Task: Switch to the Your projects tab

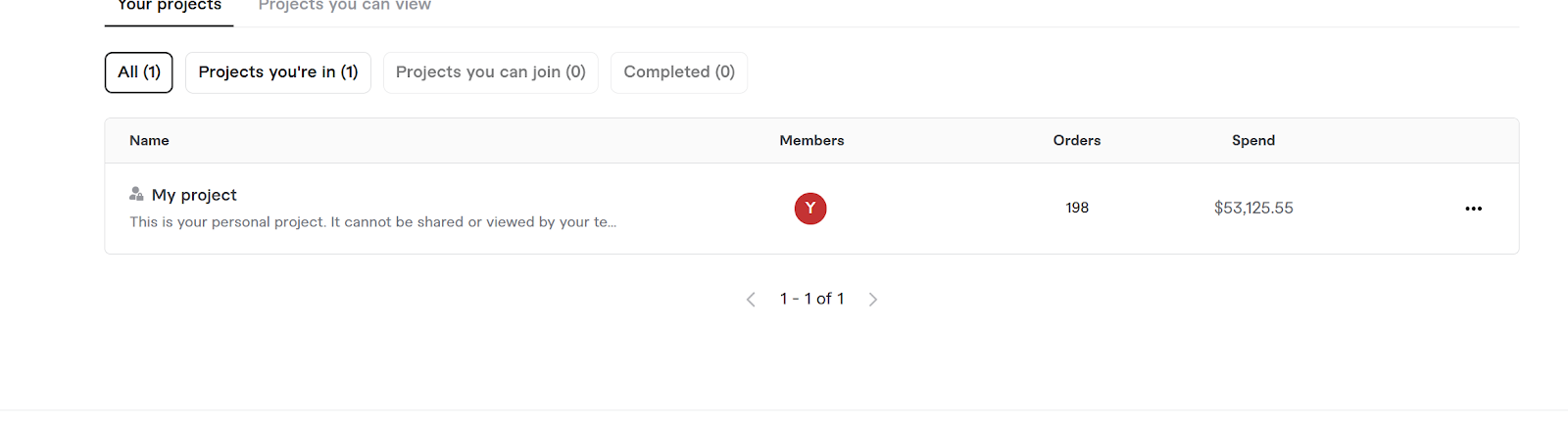Action: [170, 6]
